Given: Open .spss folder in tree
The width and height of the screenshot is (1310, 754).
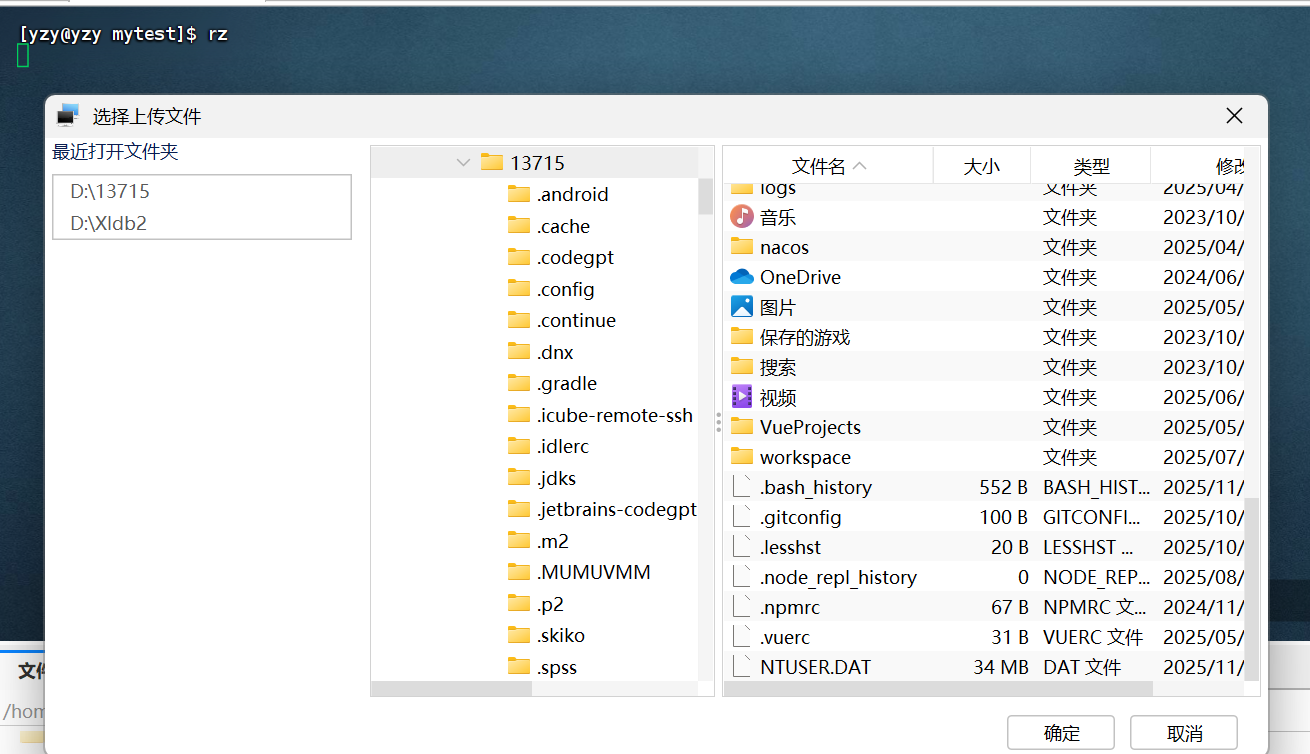Looking at the screenshot, I should pyautogui.click(x=556, y=667).
